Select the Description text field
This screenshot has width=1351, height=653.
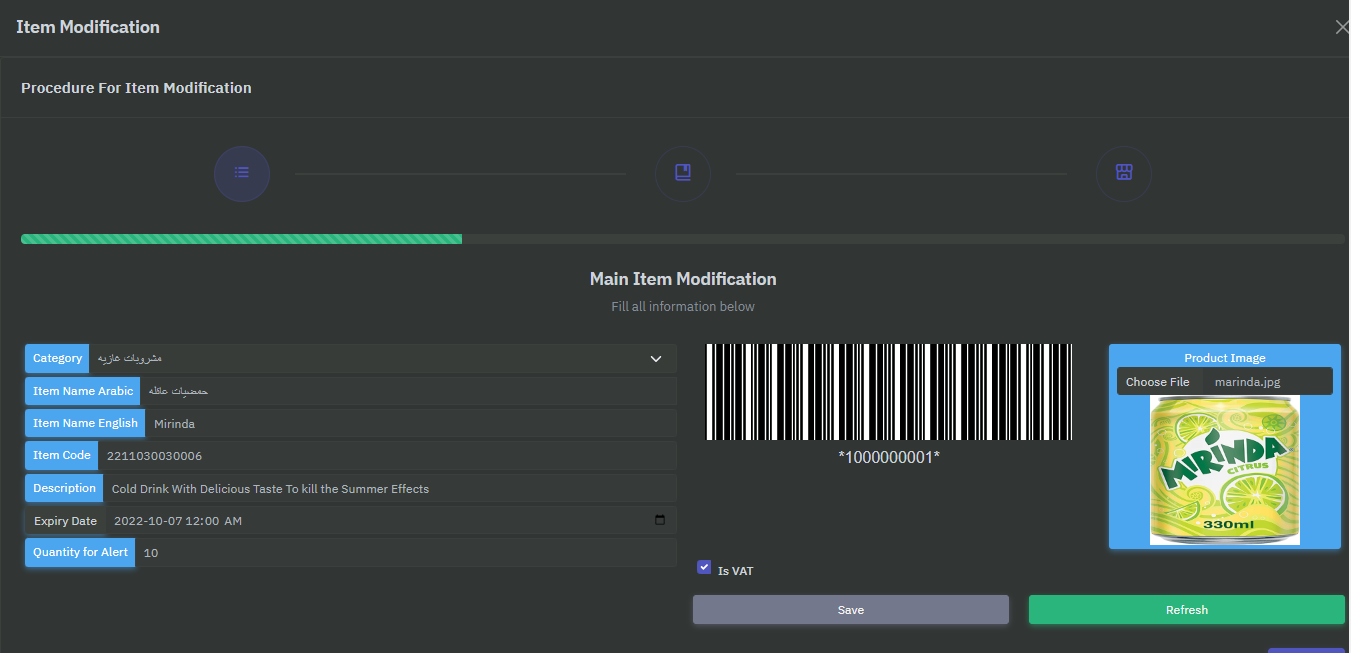[390, 489]
